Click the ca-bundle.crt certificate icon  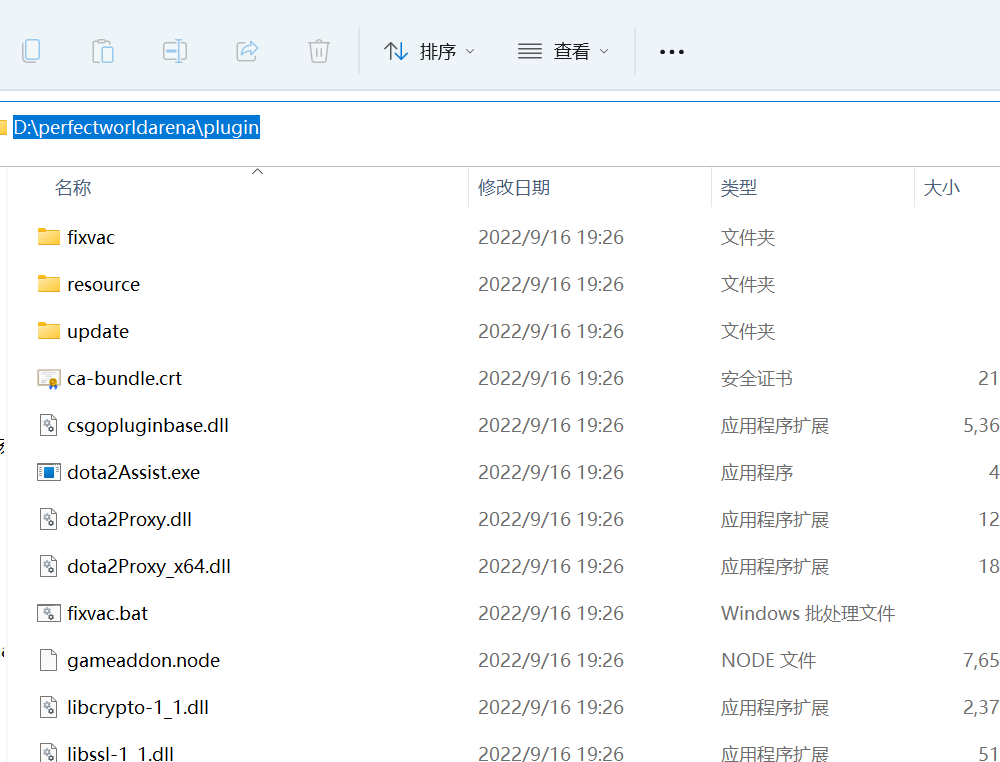point(48,379)
